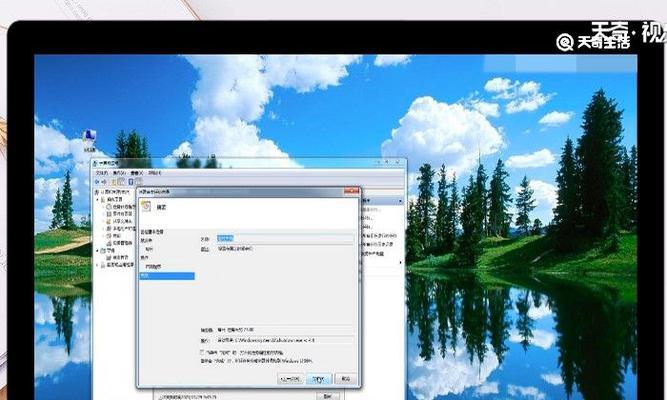Click the 取消 Cancel button in the wizard

[x=345, y=378]
